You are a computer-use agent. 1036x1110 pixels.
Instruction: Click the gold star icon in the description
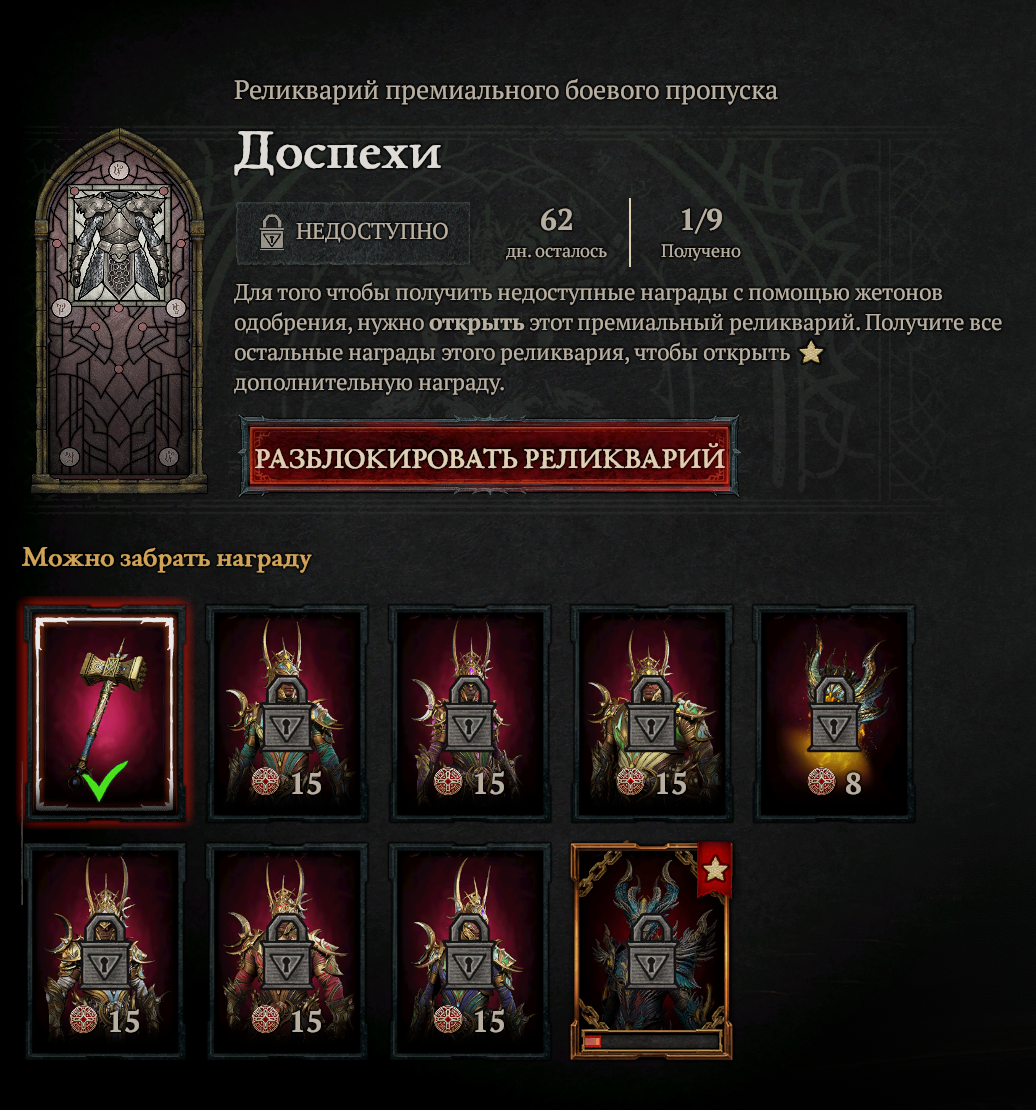[812, 352]
